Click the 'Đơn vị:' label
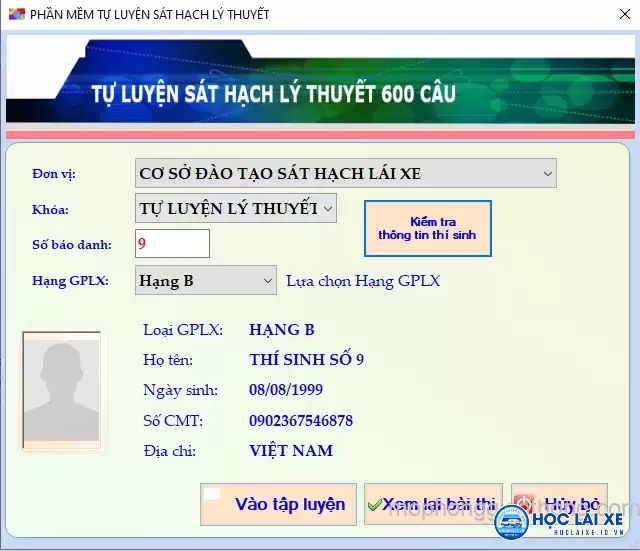Screen dimensions: 640x551 54,174
